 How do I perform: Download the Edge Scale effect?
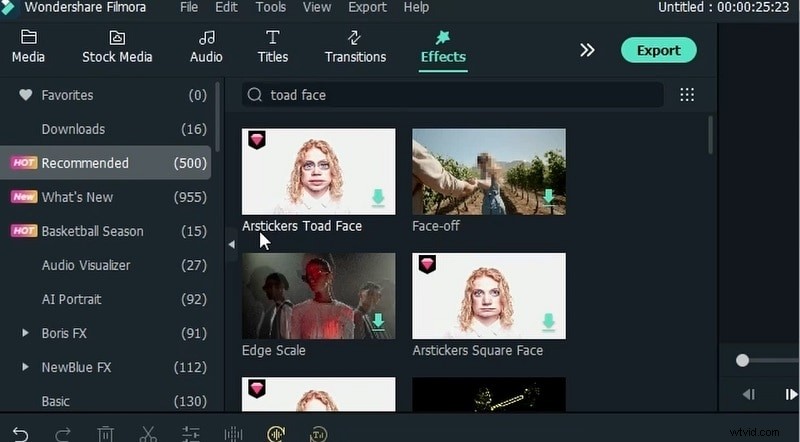tap(378, 323)
